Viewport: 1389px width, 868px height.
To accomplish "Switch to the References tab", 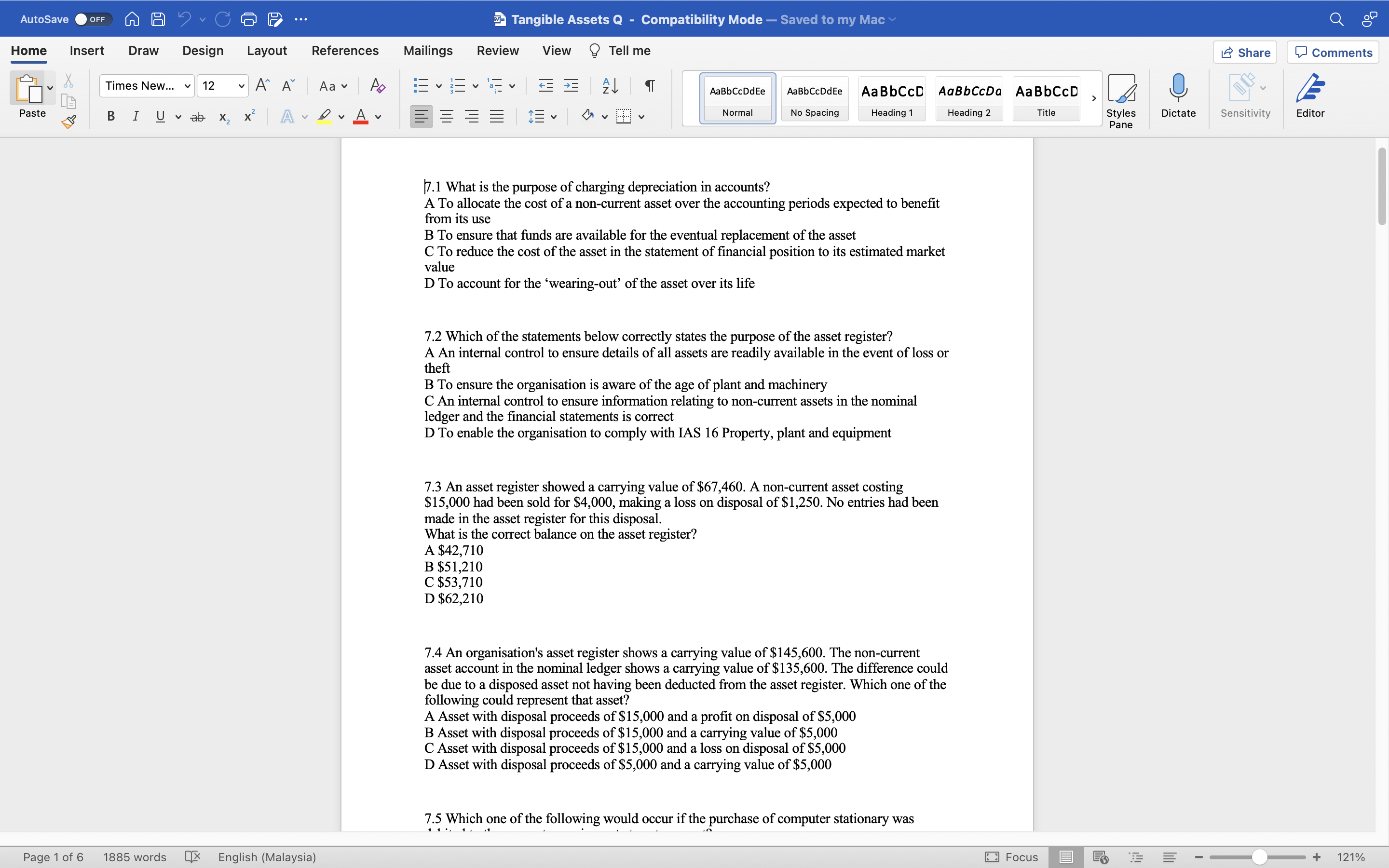I will [345, 51].
